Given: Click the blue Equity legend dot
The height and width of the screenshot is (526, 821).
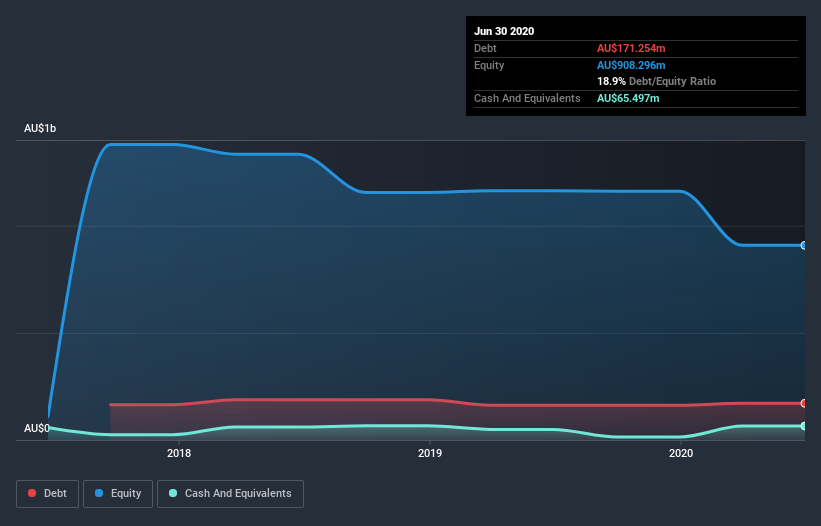Looking at the screenshot, I should pyautogui.click(x=99, y=493).
